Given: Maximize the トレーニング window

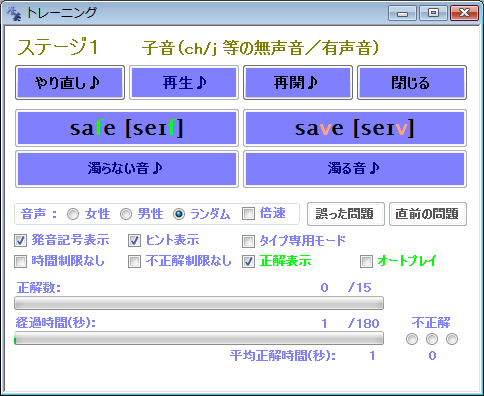Looking at the screenshot, I should point(433,13).
